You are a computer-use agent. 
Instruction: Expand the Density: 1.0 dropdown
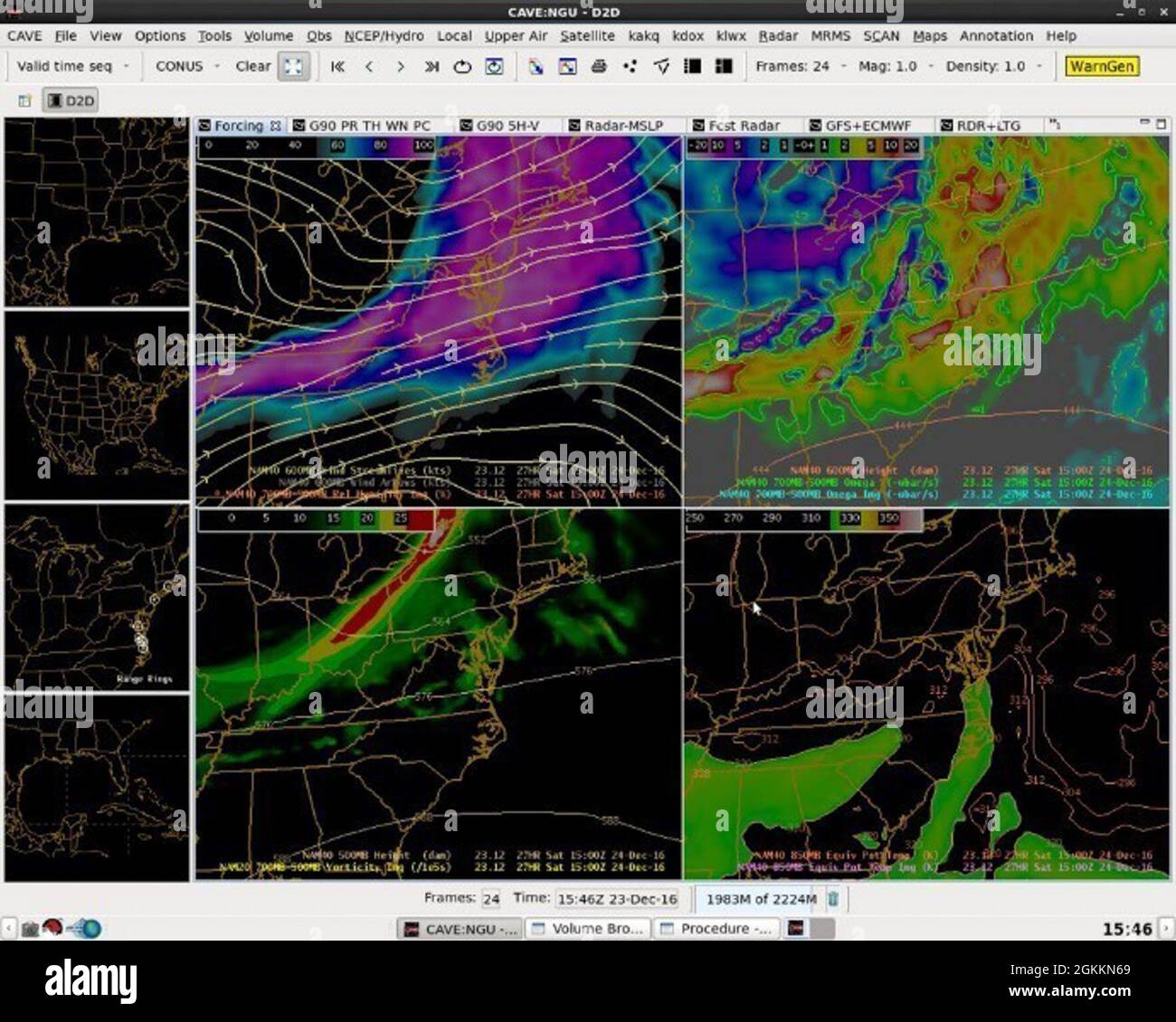[x=993, y=66]
